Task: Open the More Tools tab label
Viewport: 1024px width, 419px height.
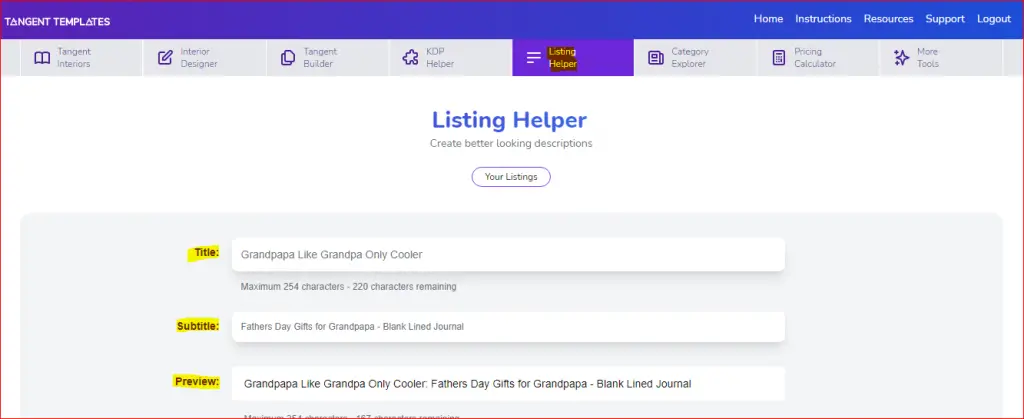Action: (x=927, y=57)
